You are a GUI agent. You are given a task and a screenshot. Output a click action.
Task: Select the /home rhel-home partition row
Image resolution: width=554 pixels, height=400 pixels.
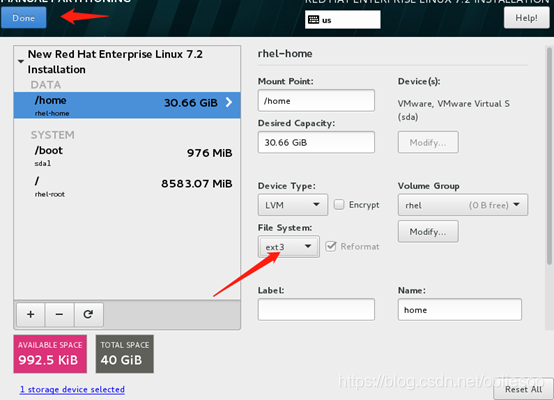(127, 105)
